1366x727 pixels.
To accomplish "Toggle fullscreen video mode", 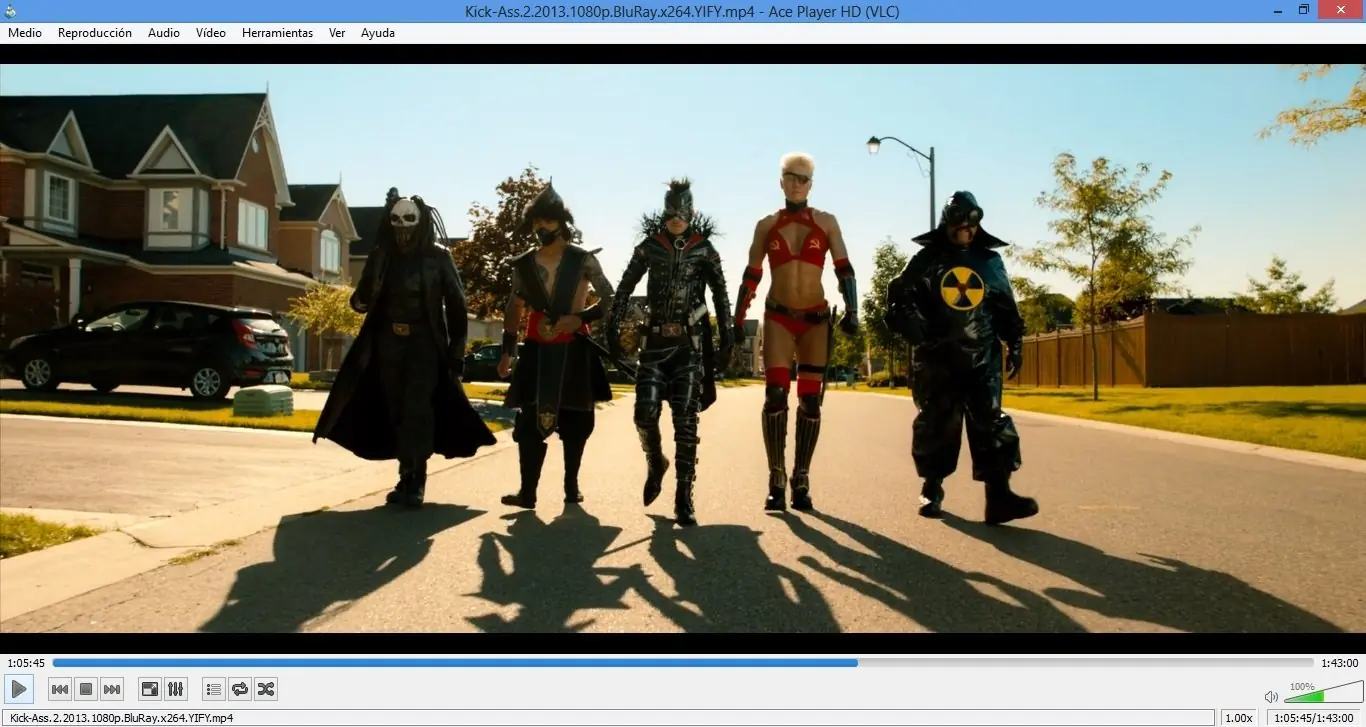I will coord(149,689).
